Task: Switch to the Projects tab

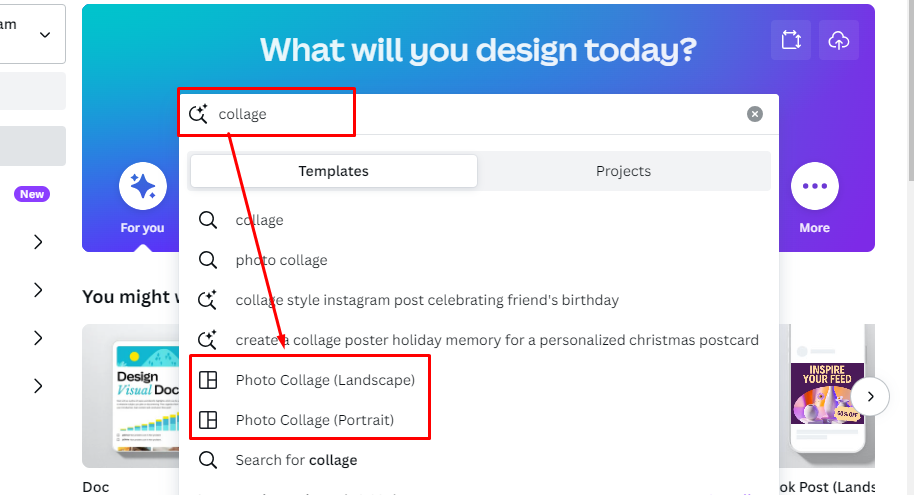Action: (x=623, y=171)
